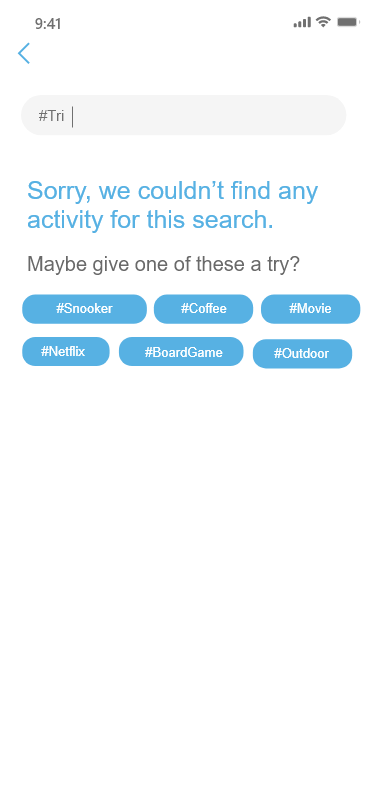This screenshot has width=375, height=811.
Task: Place caret at the search field text cursor
Action: pos(72,116)
